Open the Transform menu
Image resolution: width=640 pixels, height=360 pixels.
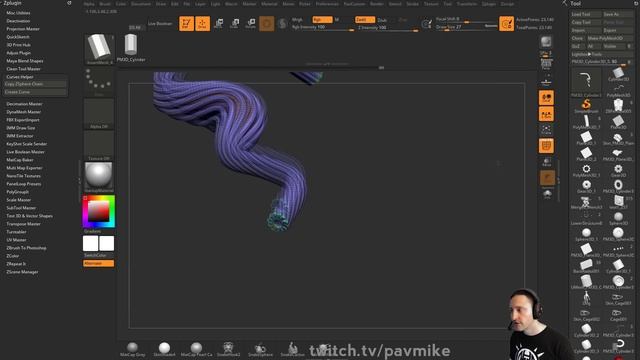pyautogui.click(x=467, y=4)
